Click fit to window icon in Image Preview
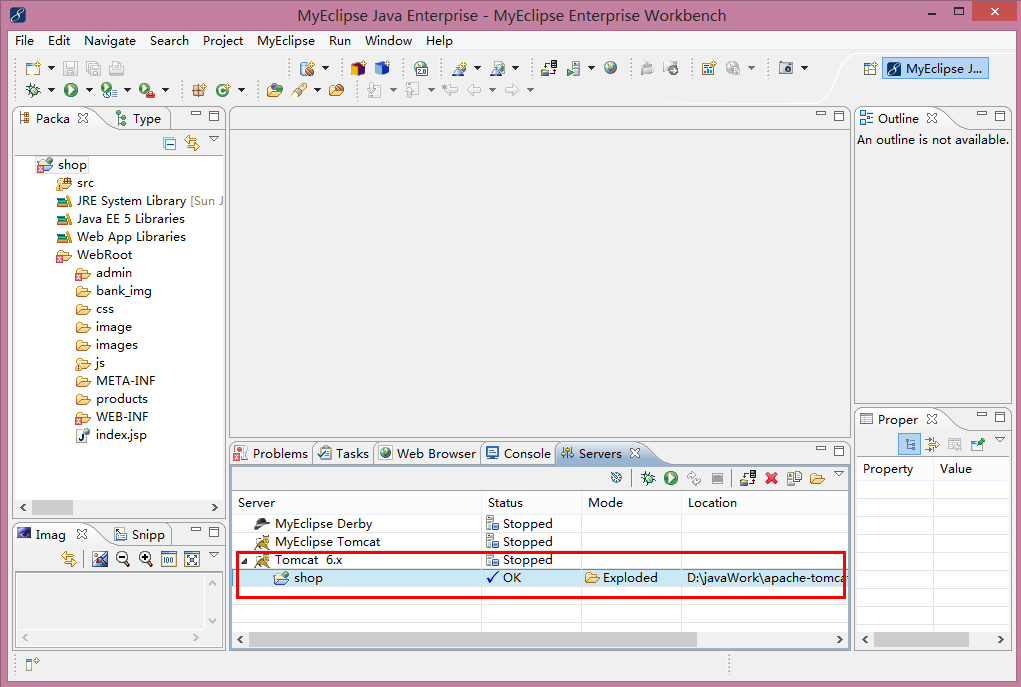 click(191, 559)
